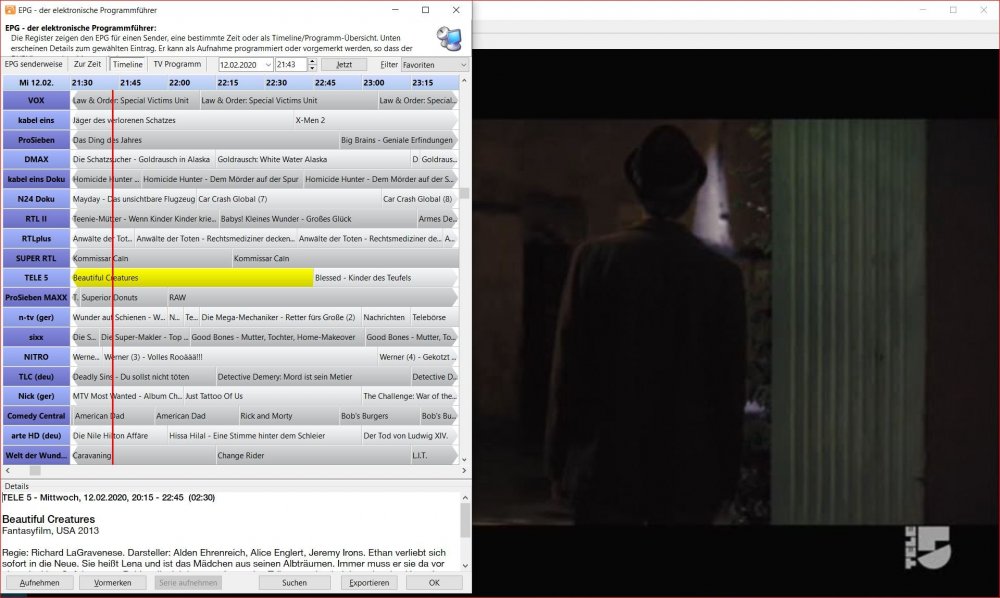Select 'Detective Demery: Mord ist sein Metier'
Viewport: 1000px width, 598px height.
click(312, 377)
